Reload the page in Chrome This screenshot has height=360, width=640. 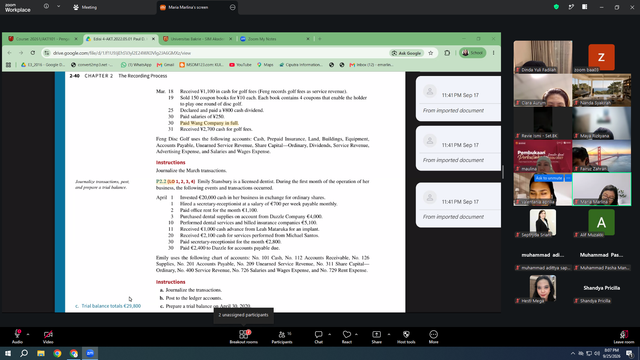(33, 53)
